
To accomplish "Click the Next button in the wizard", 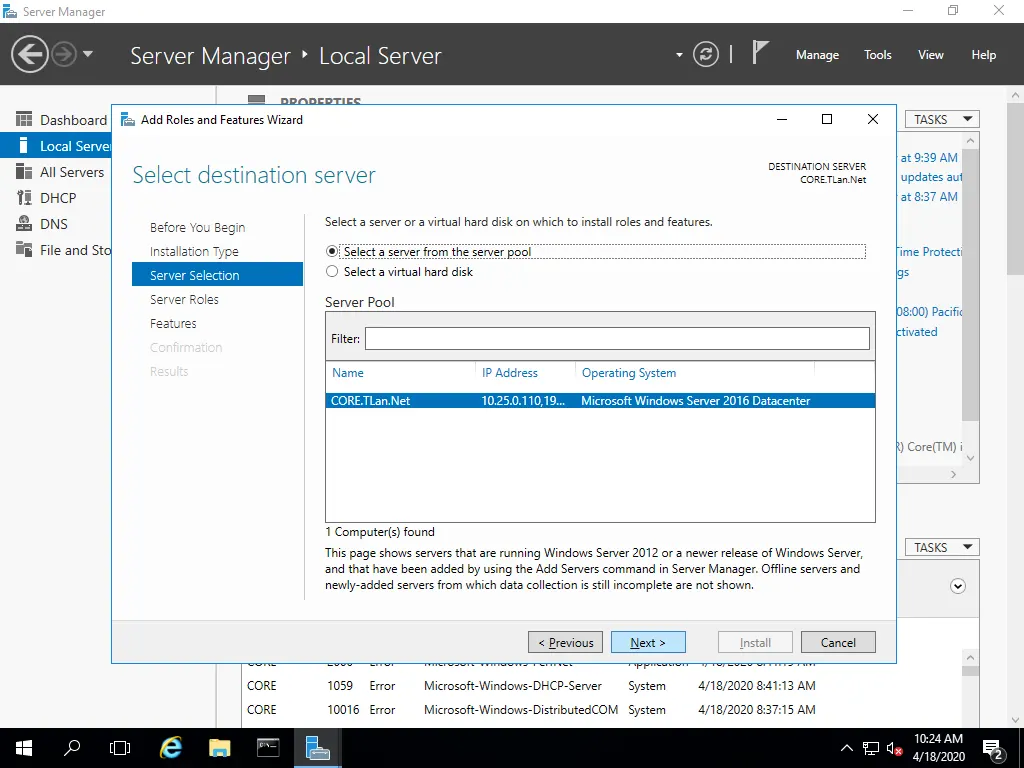I will (x=648, y=642).
